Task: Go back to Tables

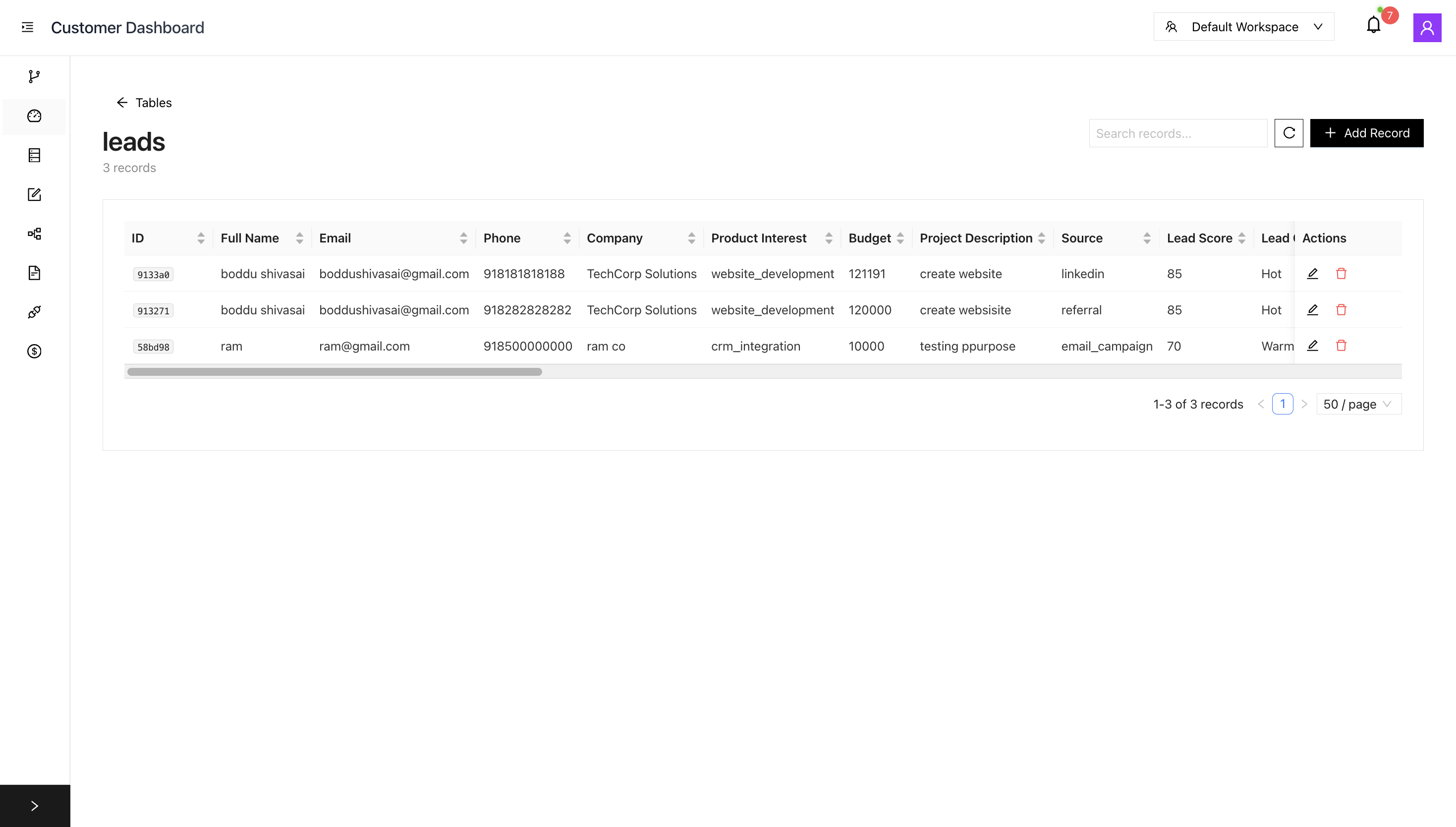Action: tap(144, 103)
